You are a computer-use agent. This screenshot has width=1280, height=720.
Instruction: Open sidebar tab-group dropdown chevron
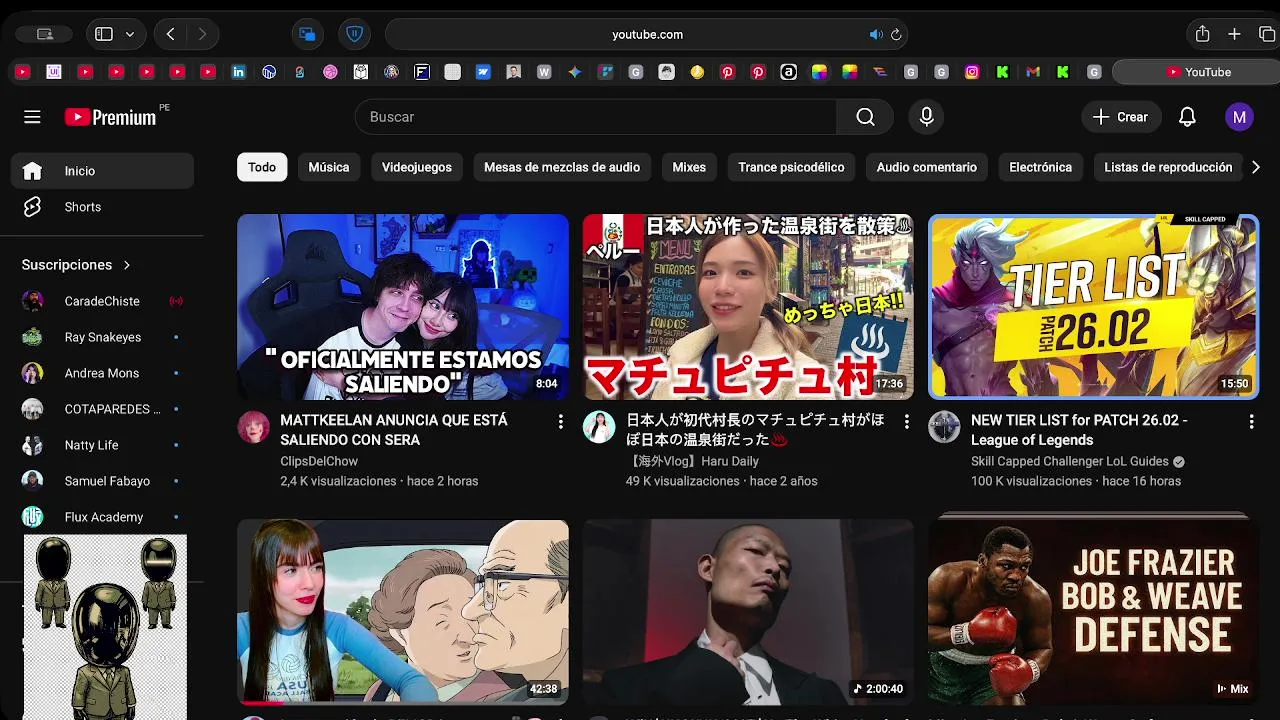pos(130,34)
